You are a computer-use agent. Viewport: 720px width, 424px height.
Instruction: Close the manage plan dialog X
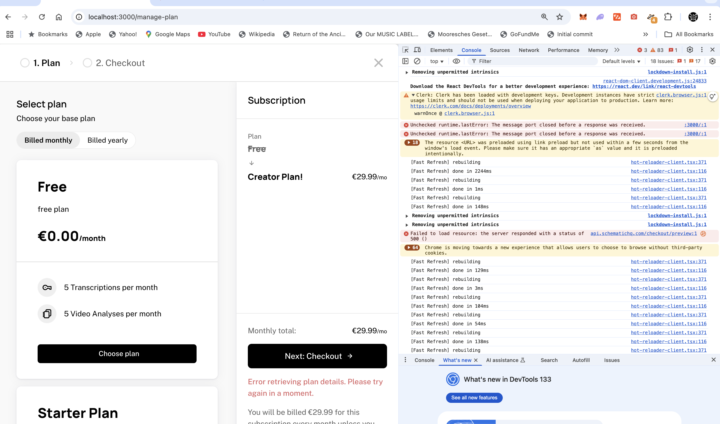pos(378,62)
